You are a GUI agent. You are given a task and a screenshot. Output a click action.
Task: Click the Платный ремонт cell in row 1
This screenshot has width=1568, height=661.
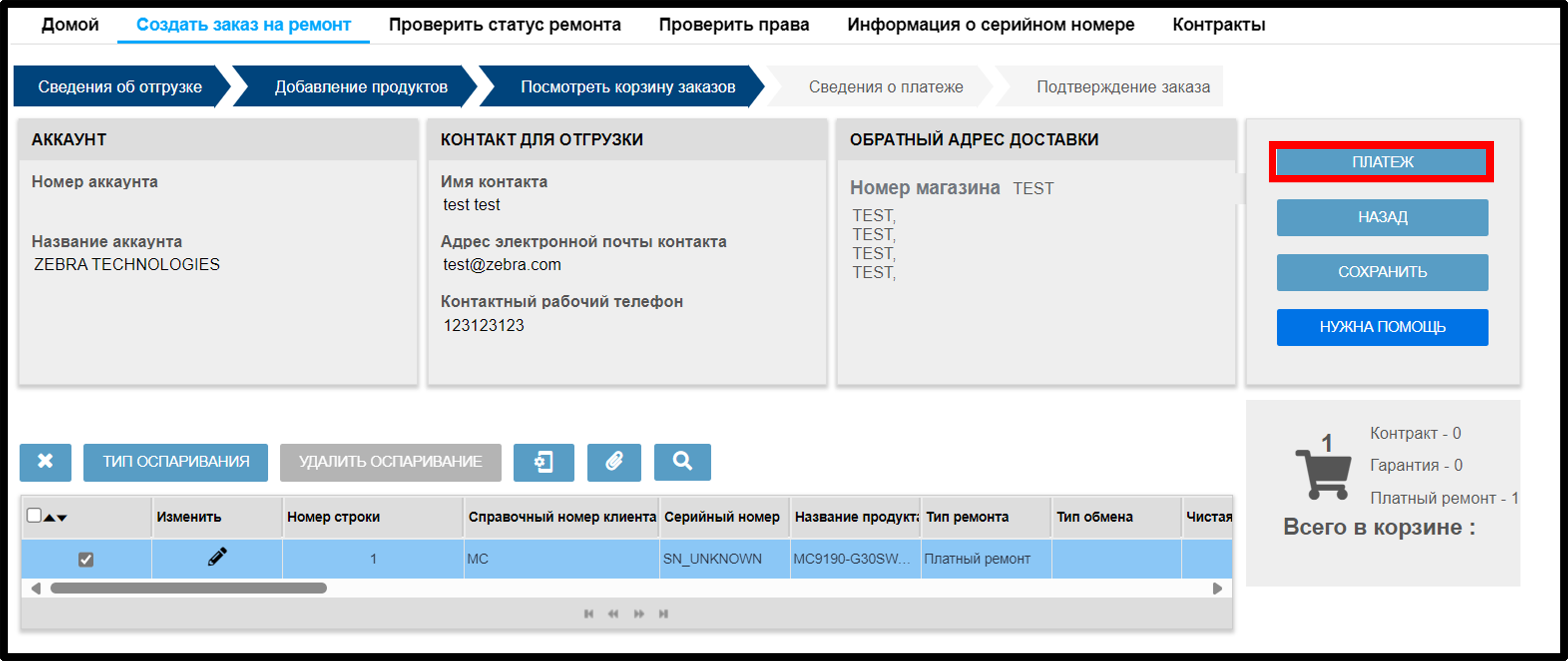tap(986, 559)
